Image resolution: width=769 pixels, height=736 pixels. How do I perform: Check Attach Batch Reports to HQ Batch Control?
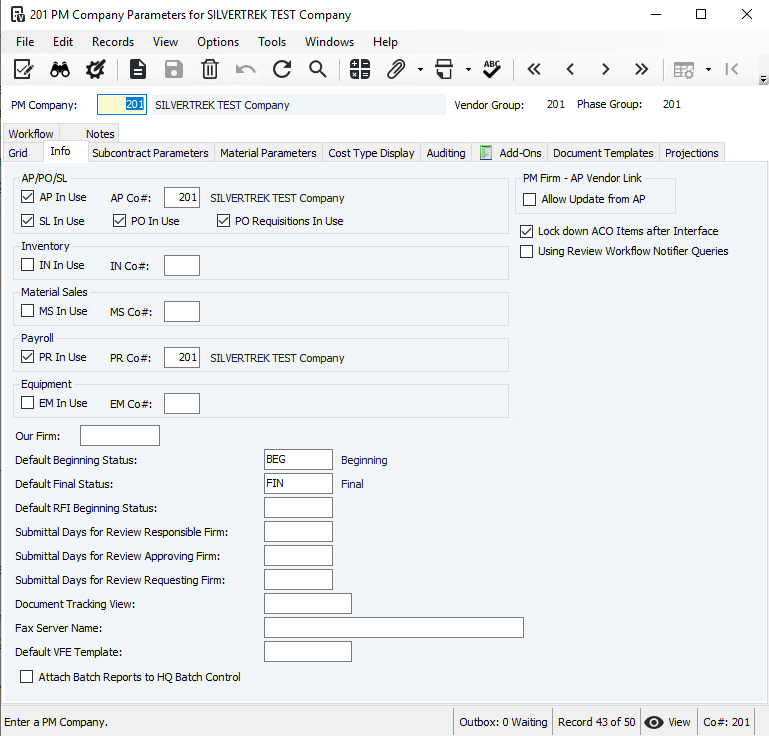coord(26,677)
